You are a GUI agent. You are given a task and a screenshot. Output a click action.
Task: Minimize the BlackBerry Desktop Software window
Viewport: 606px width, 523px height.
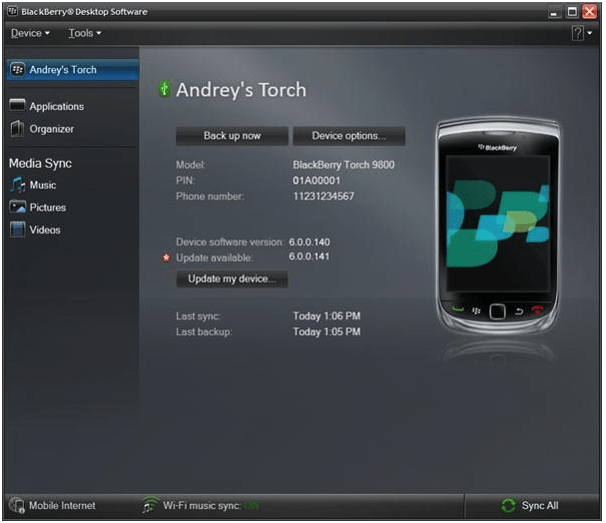click(x=554, y=12)
